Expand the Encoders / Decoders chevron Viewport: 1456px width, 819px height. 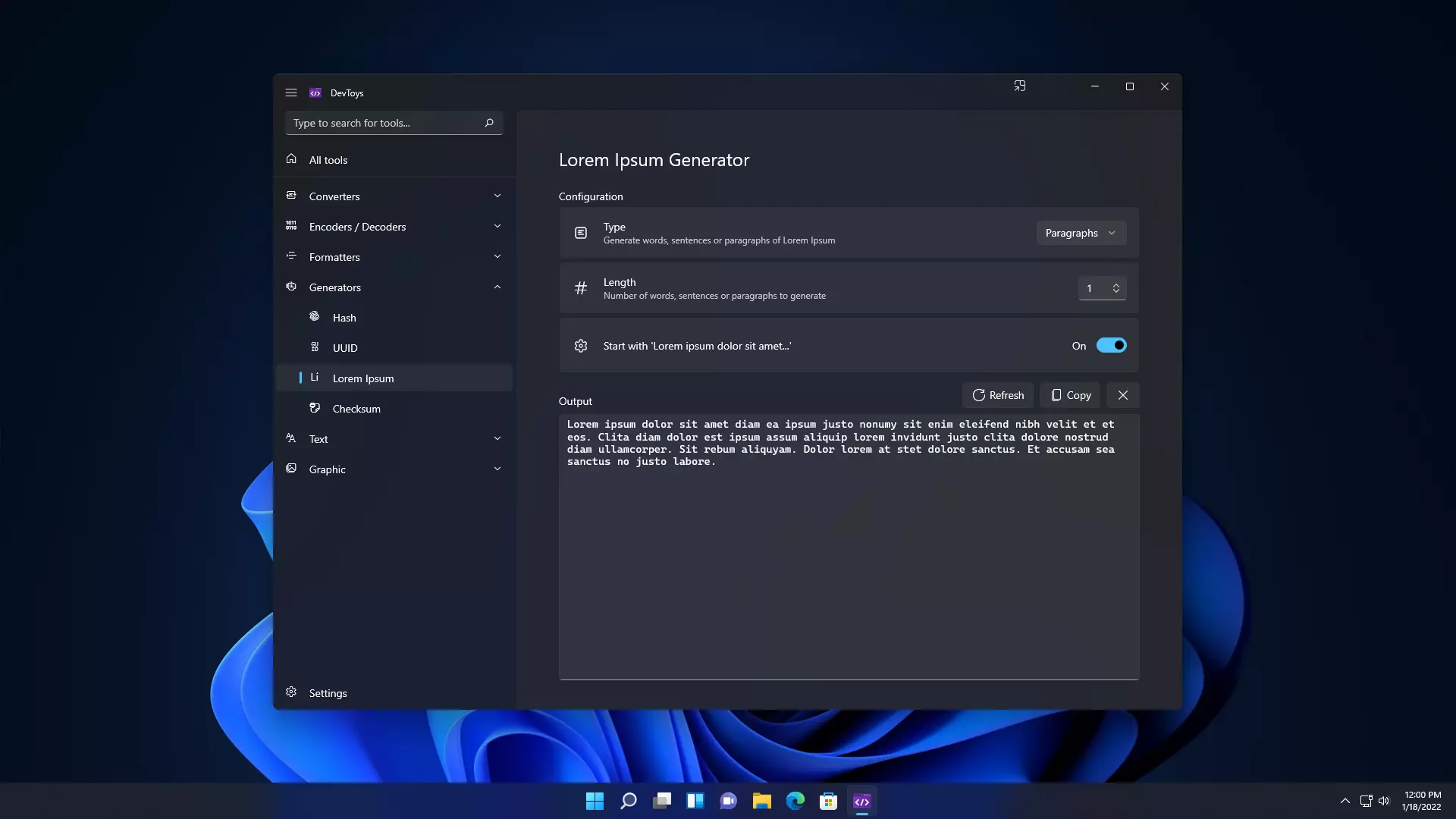(x=497, y=226)
